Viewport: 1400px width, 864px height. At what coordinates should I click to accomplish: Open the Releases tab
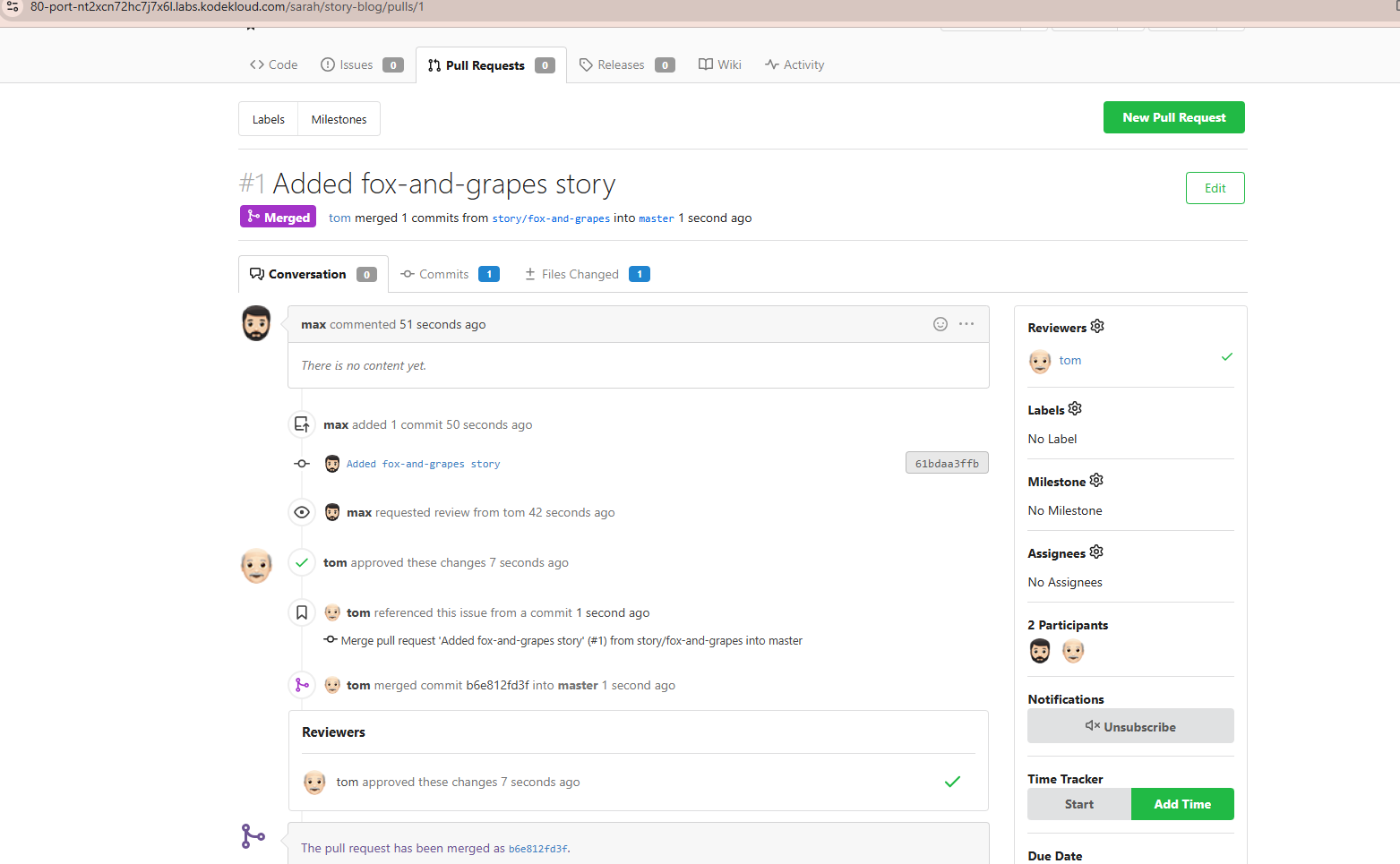click(627, 64)
